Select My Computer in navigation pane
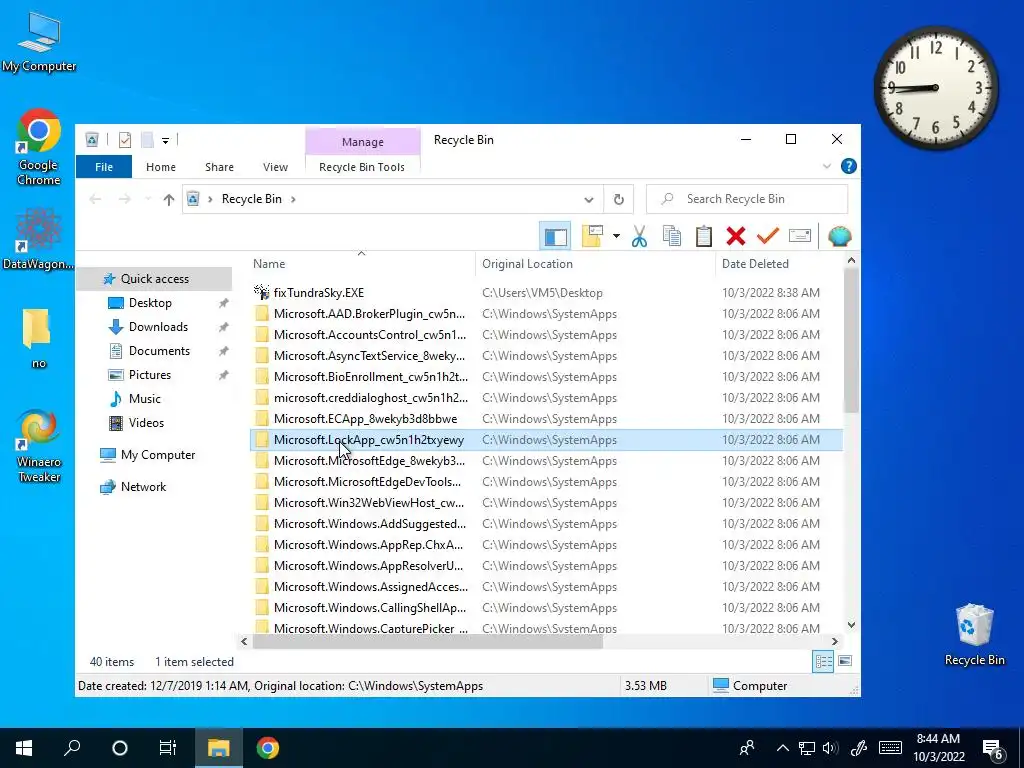Image resolution: width=1024 pixels, height=768 pixels. (x=157, y=455)
